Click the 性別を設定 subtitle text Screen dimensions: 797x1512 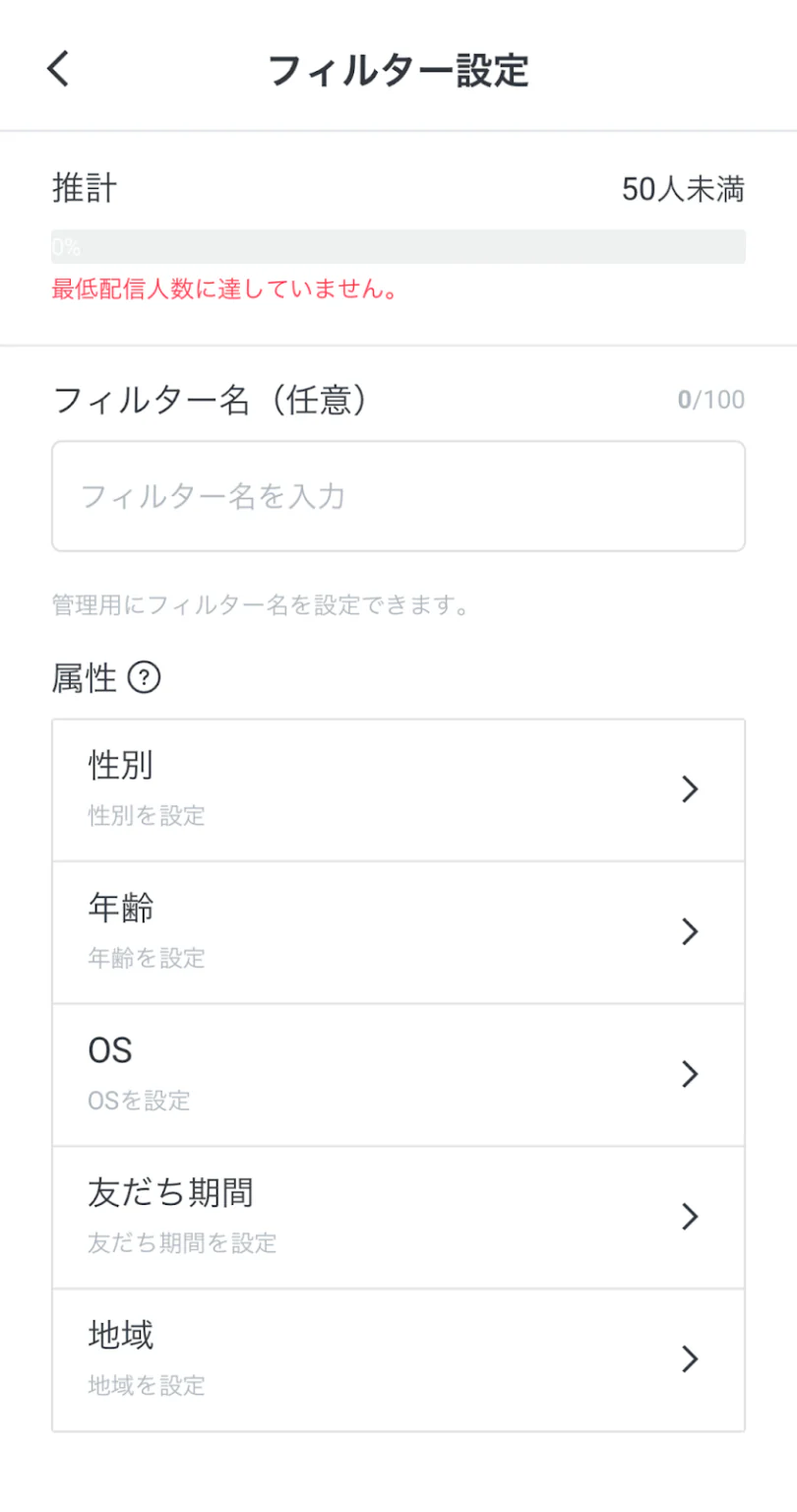tap(147, 816)
